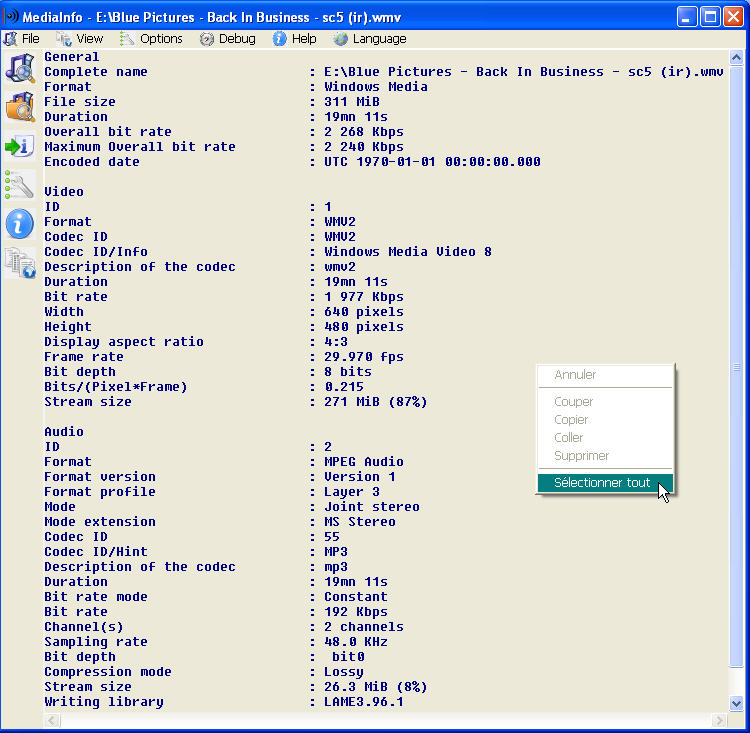Screen dimensions: 750x733
Task: Click the horizontal scrollbar right arrow
Action: click(x=721, y=719)
